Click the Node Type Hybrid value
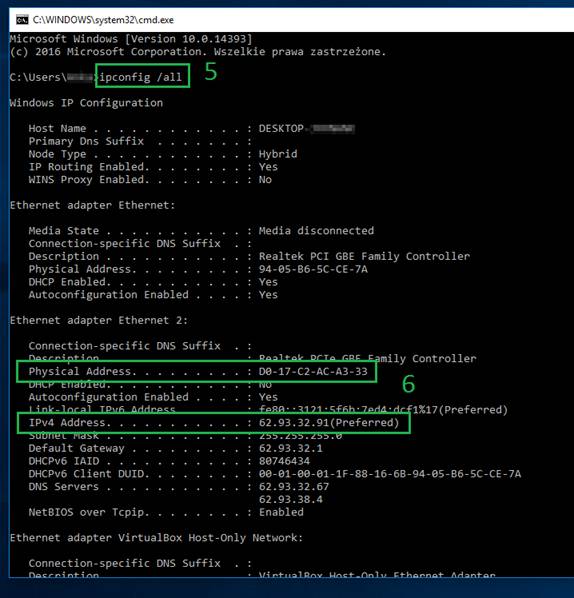Viewport: 574px width, 598px height. pos(278,154)
